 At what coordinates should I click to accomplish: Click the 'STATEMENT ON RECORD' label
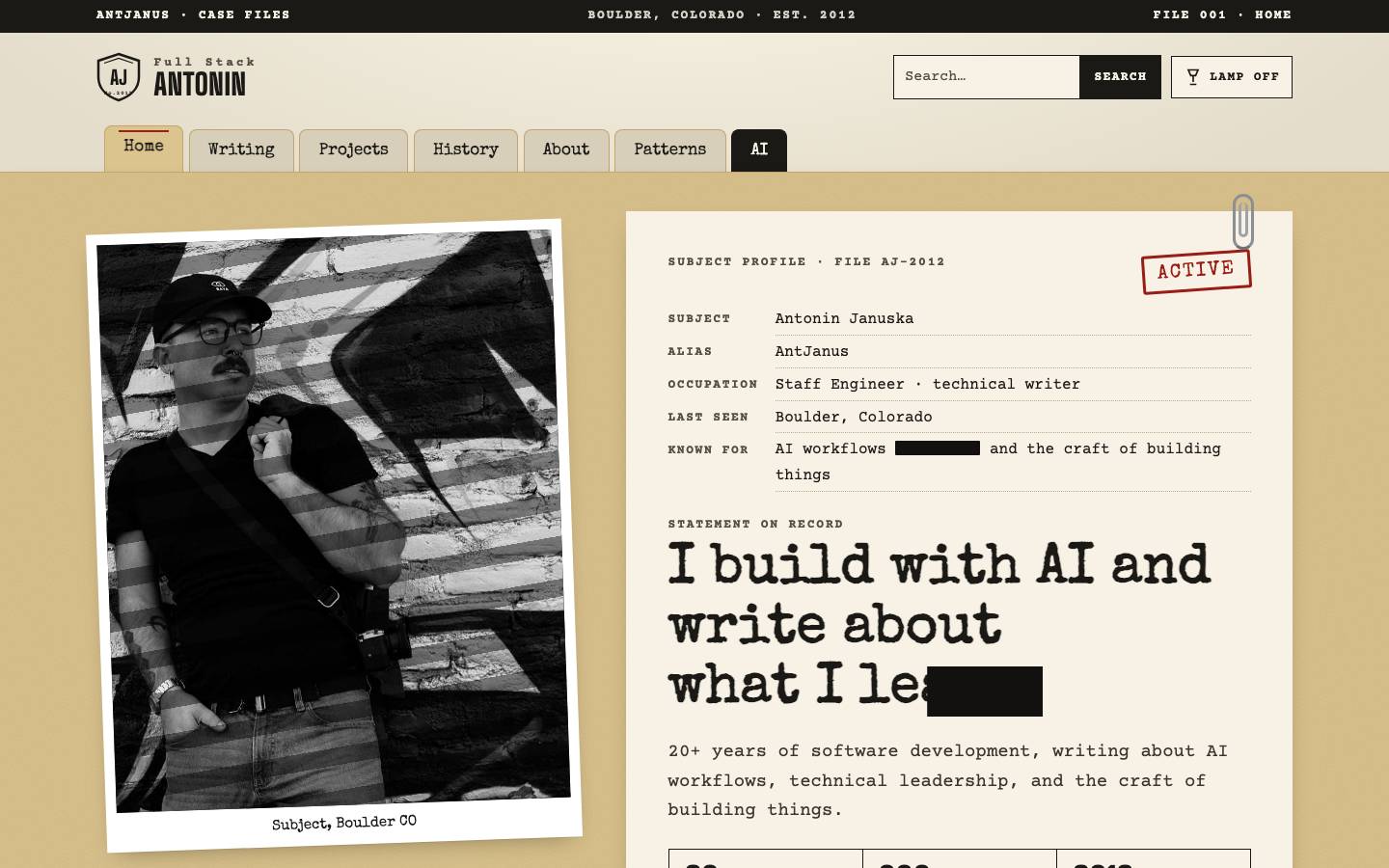(755, 524)
